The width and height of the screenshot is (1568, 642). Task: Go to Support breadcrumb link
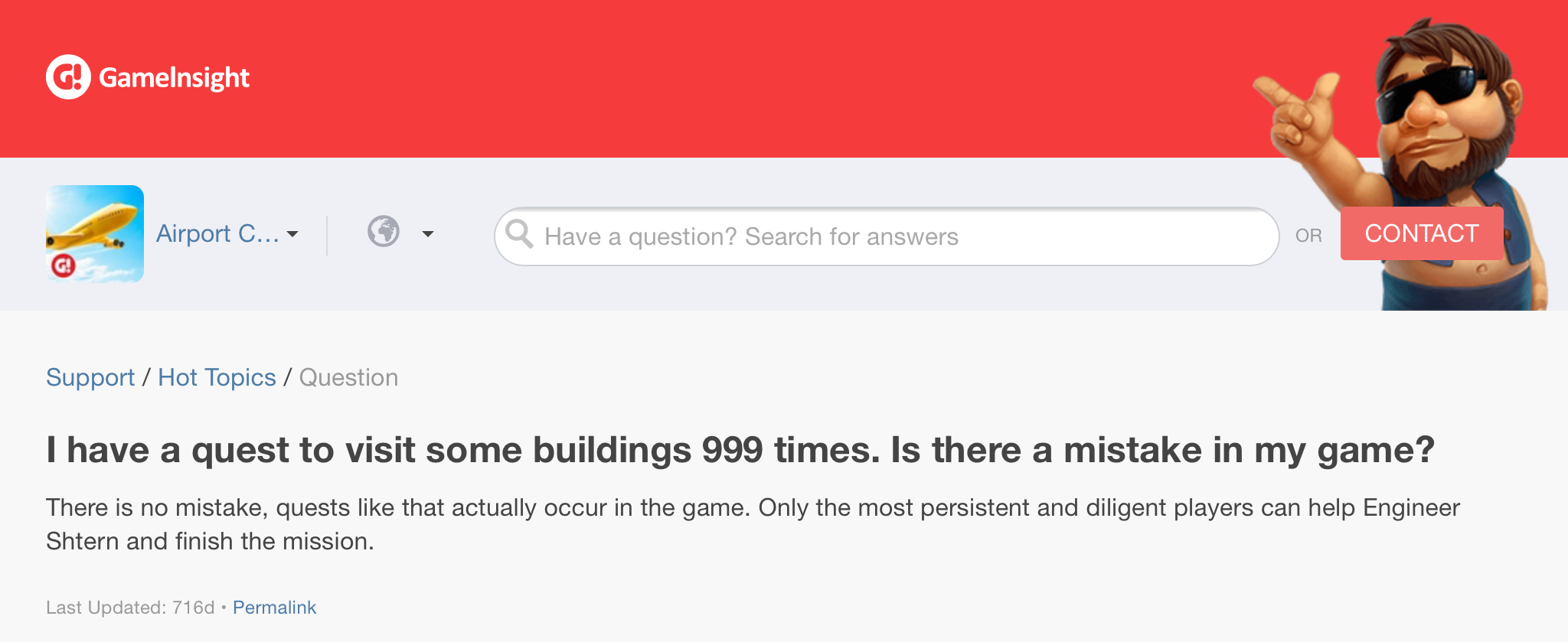pyautogui.click(x=90, y=377)
